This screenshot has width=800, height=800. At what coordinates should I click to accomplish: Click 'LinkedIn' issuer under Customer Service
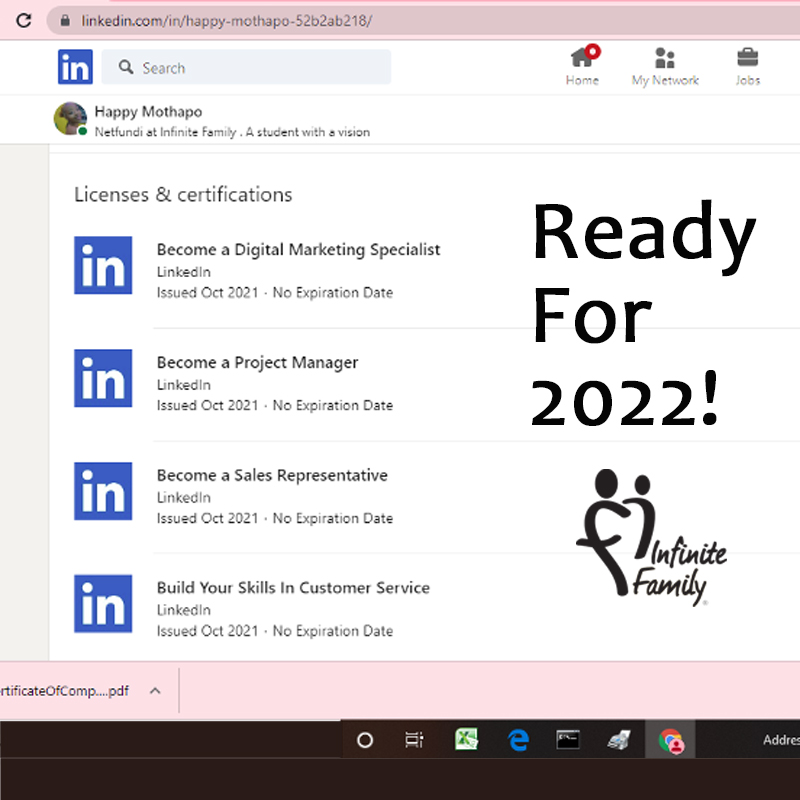[x=184, y=610]
